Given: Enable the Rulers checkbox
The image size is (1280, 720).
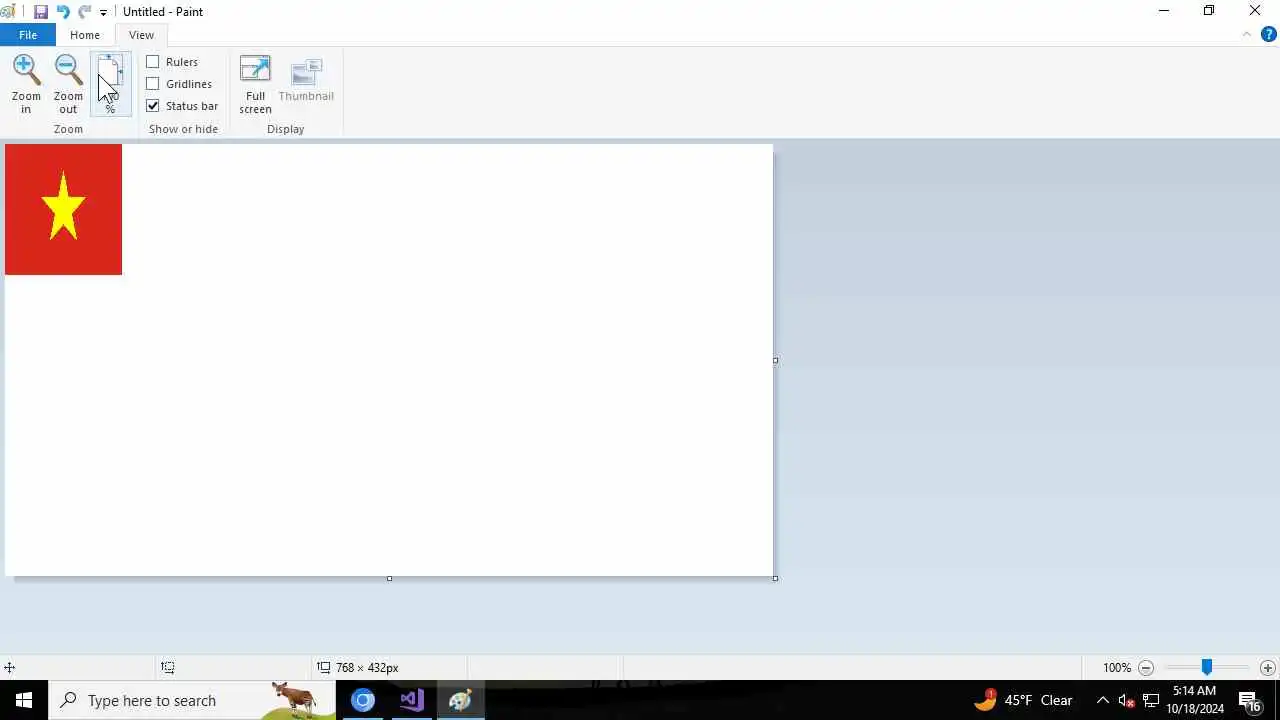Looking at the screenshot, I should pyautogui.click(x=153, y=62).
